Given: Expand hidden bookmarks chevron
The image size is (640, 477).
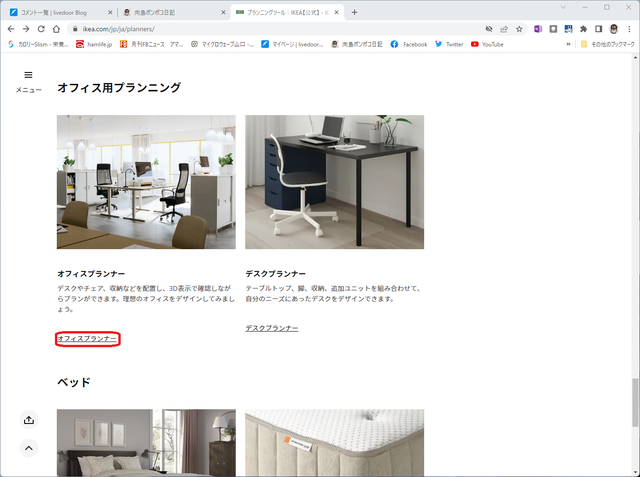Looking at the screenshot, I should click(x=568, y=44).
